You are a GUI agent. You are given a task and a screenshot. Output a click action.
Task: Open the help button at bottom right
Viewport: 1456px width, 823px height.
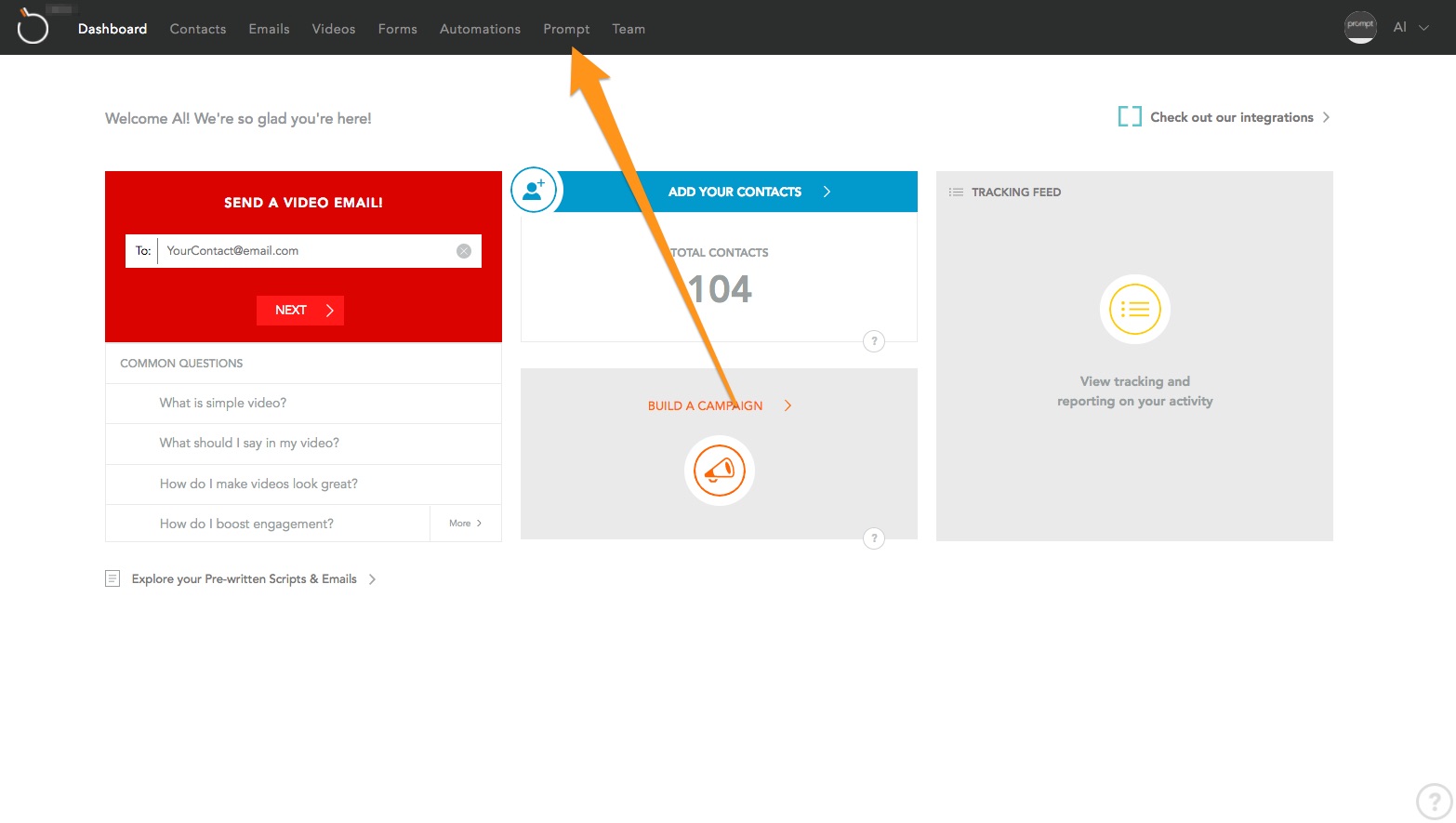click(x=1434, y=801)
